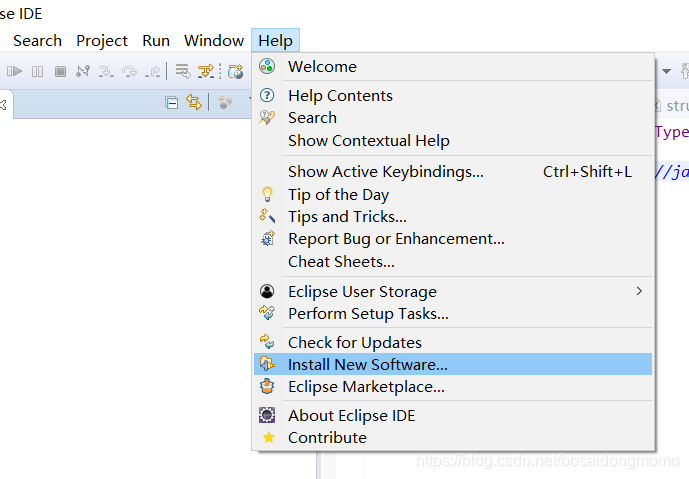Select Report Bug or Enhancement...
This screenshot has width=689, height=479.
click(x=453, y=239)
